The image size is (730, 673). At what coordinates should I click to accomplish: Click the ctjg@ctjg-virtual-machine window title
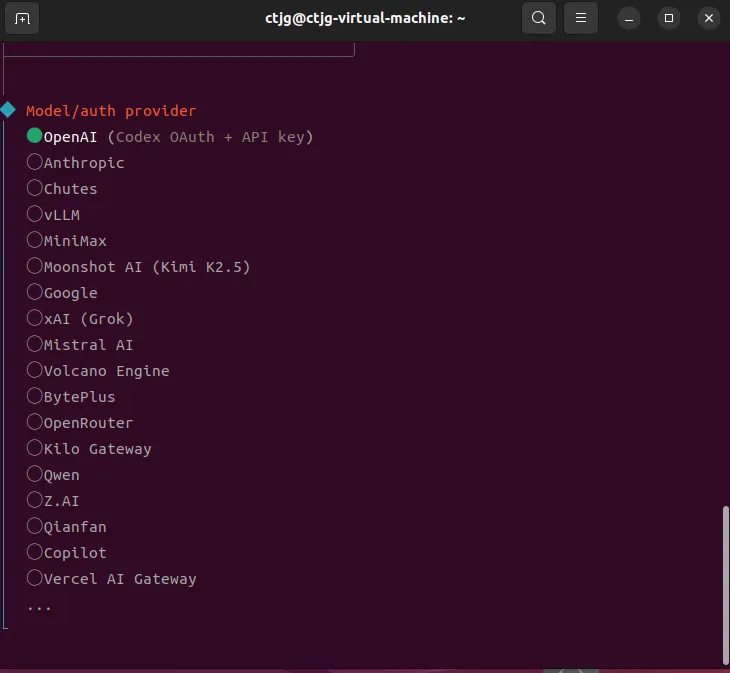tap(365, 18)
